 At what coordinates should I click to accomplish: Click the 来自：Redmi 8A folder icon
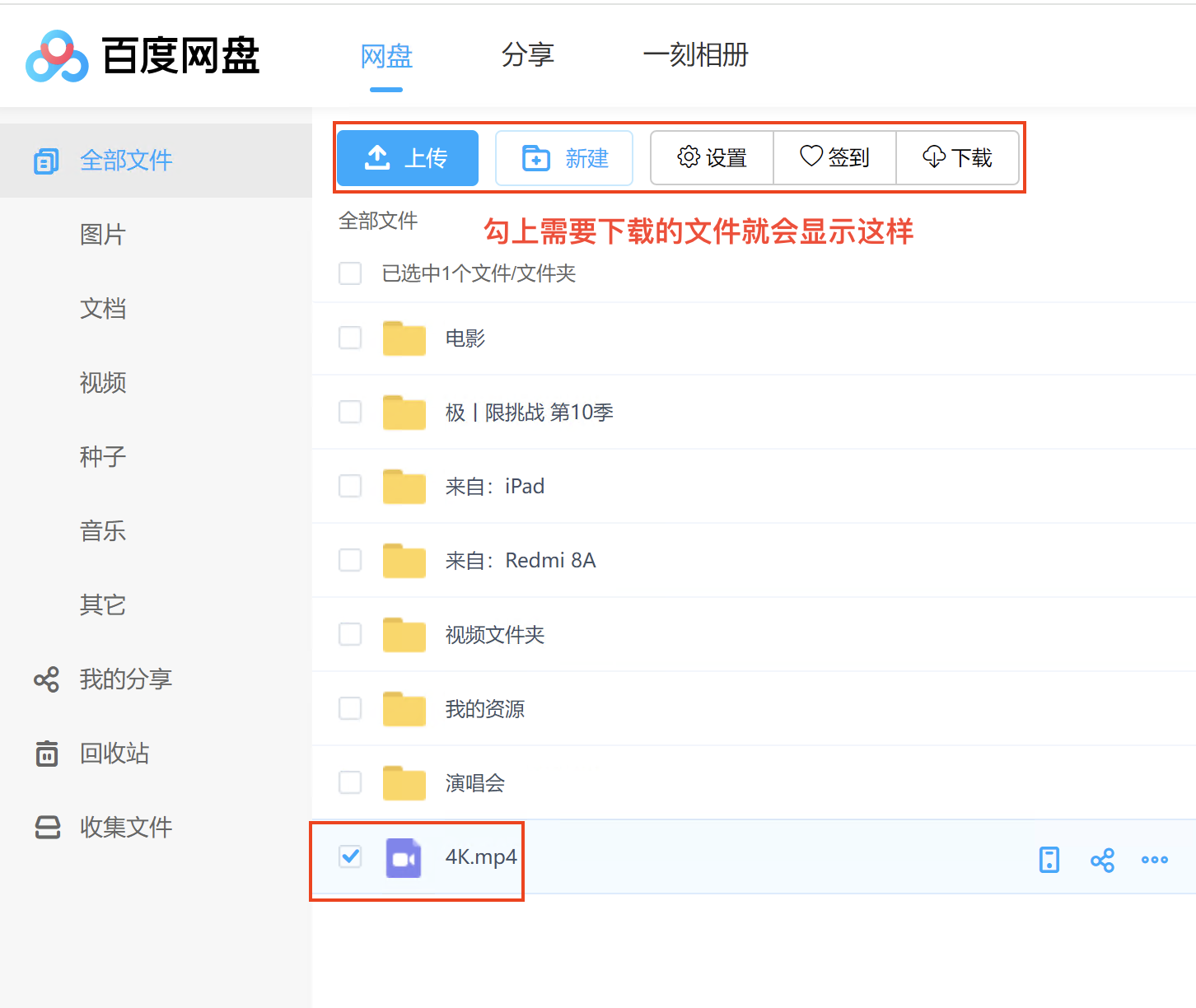click(x=404, y=560)
